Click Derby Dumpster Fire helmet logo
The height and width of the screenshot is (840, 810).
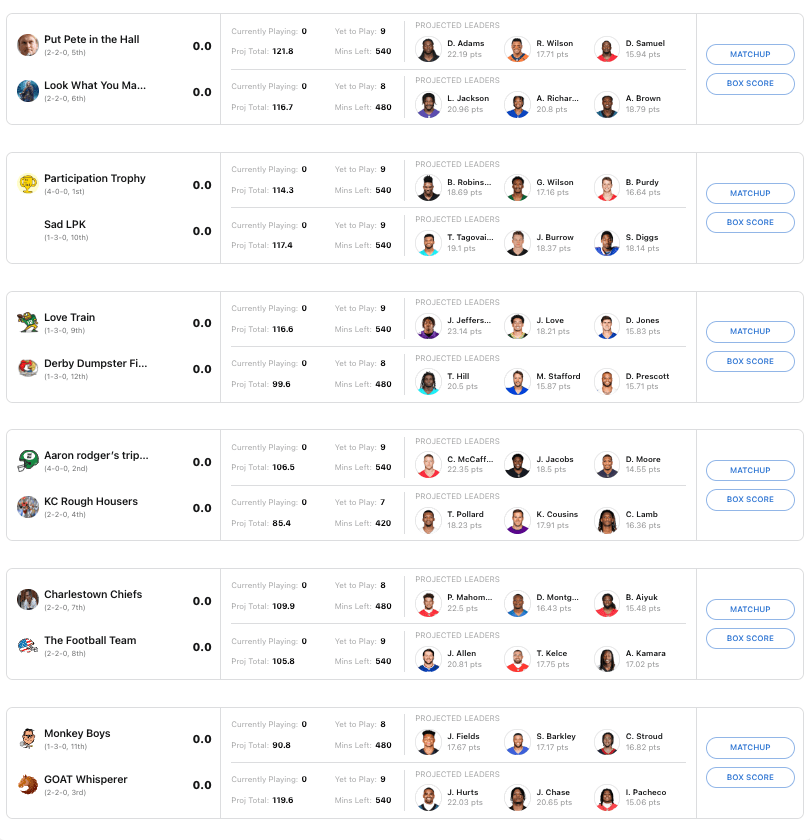click(28, 368)
